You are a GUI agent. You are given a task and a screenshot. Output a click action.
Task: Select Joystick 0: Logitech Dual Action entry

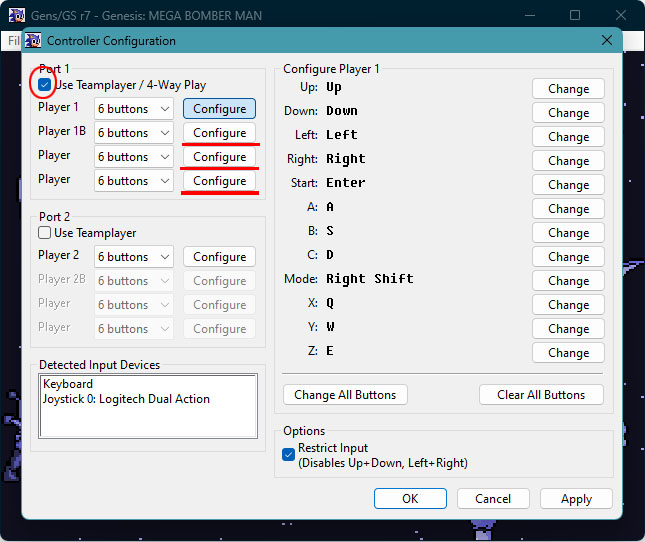126,399
